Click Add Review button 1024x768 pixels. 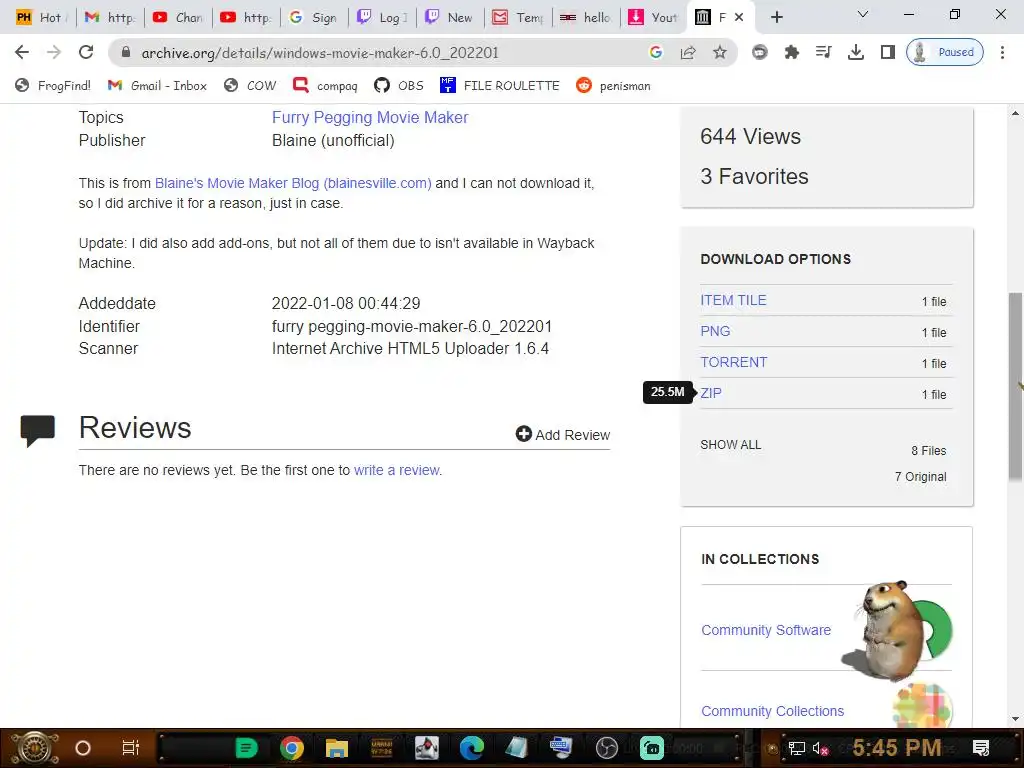pos(562,434)
